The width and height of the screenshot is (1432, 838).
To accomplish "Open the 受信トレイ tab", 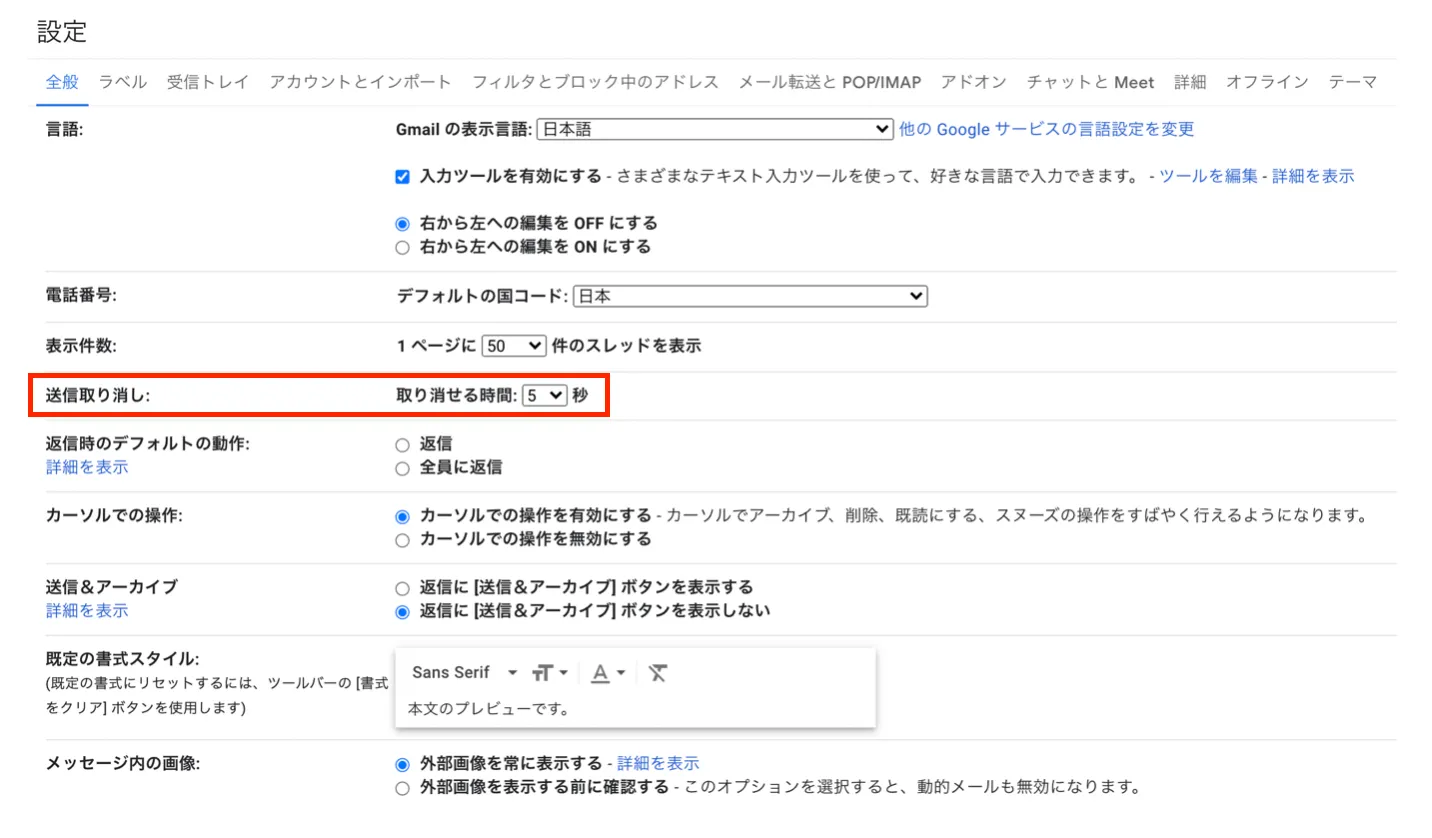I will pos(208,82).
